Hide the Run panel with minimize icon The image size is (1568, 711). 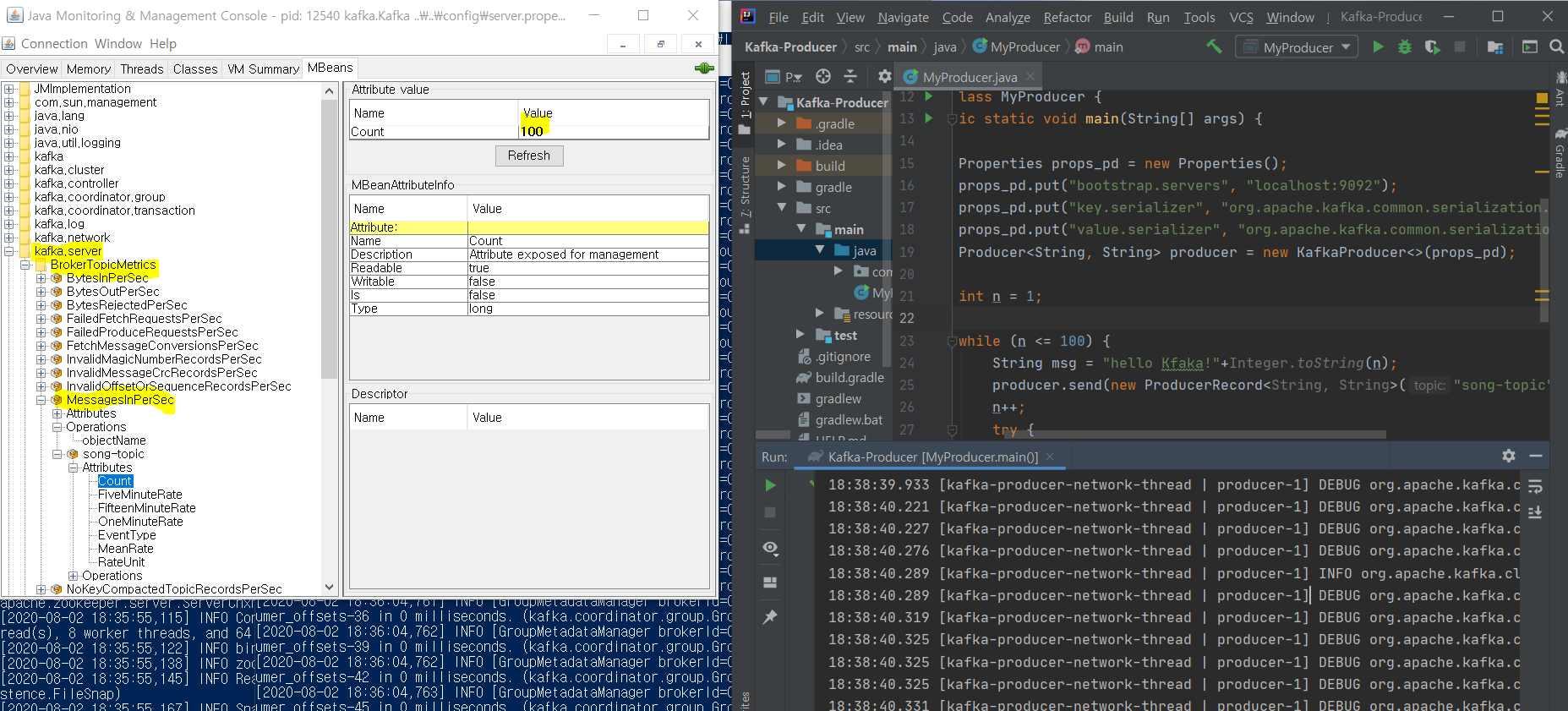[x=1536, y=456]
